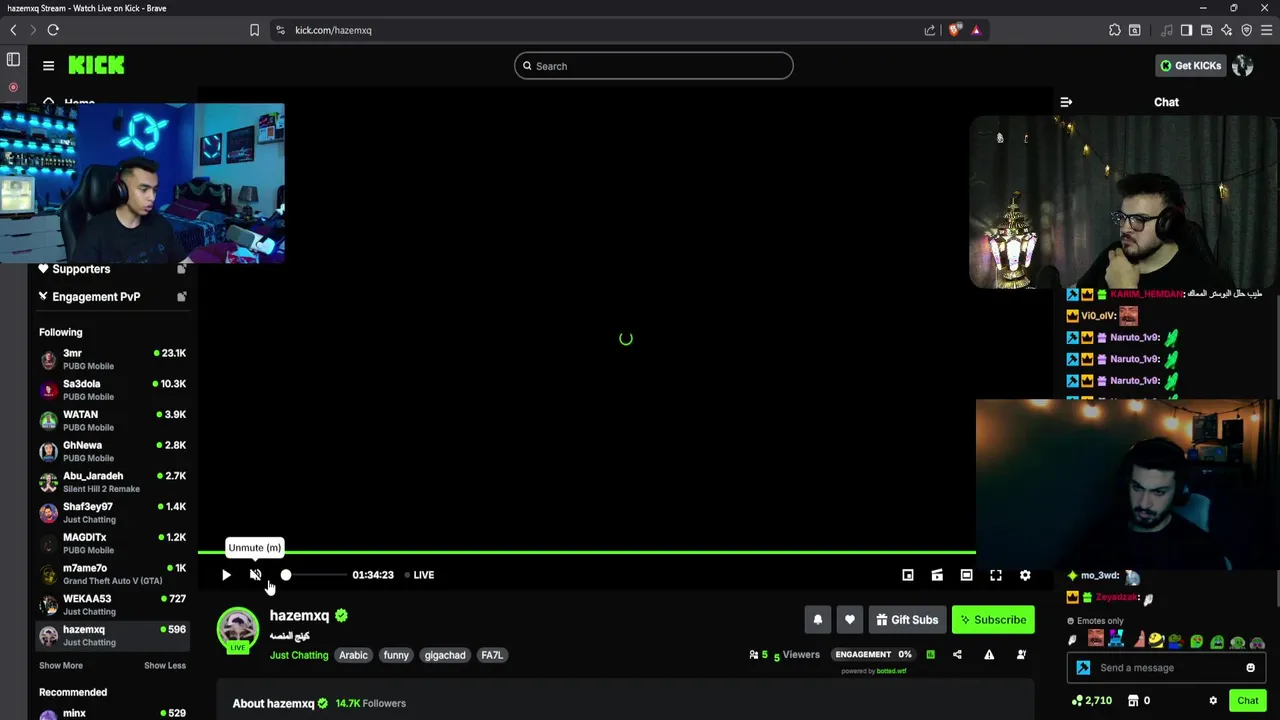Toggle Supporters panel pin icon

pos(181,269)
